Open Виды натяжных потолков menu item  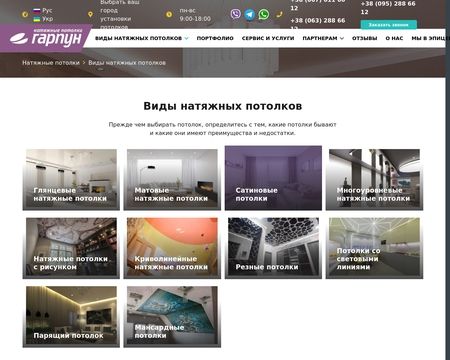[x=138, y=38]
